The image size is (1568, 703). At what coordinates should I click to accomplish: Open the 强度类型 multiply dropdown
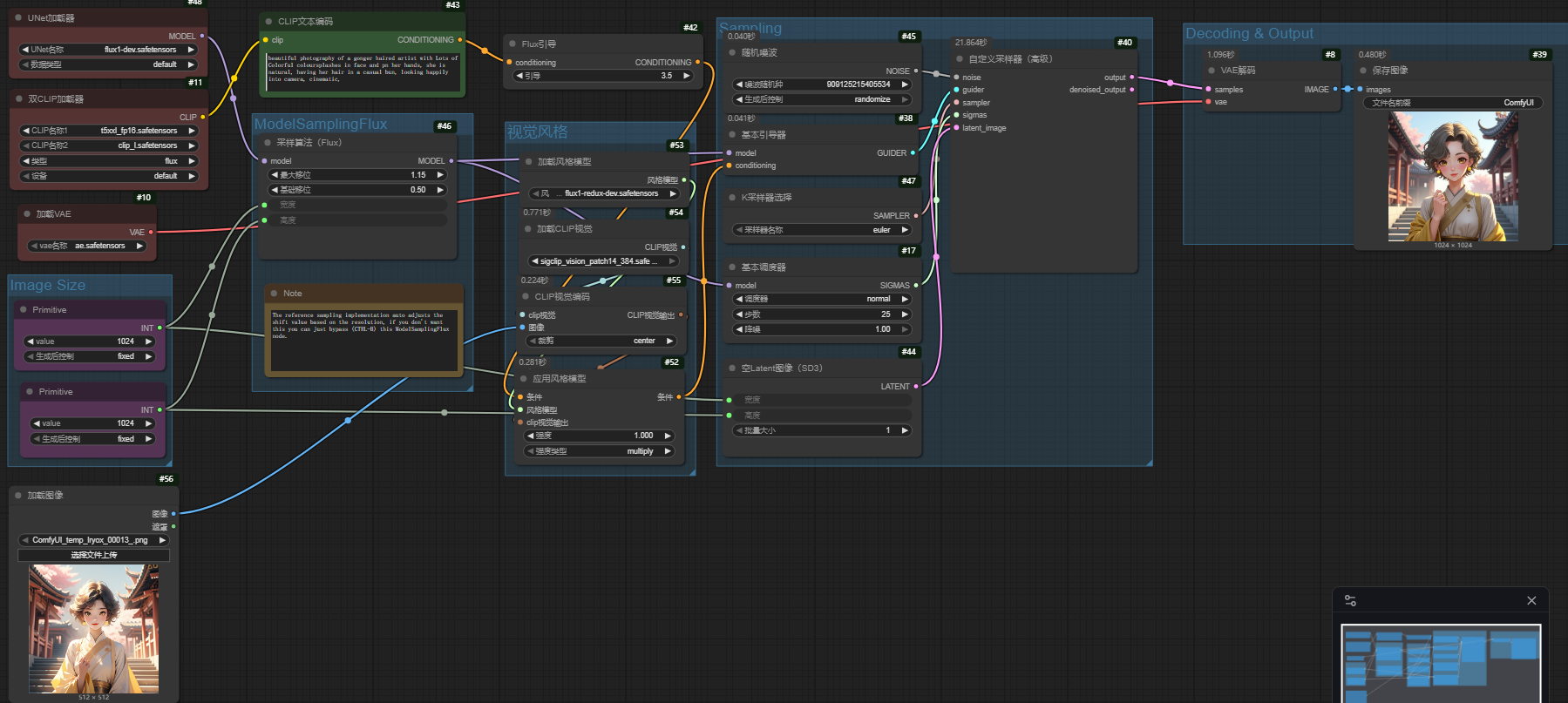600,451
